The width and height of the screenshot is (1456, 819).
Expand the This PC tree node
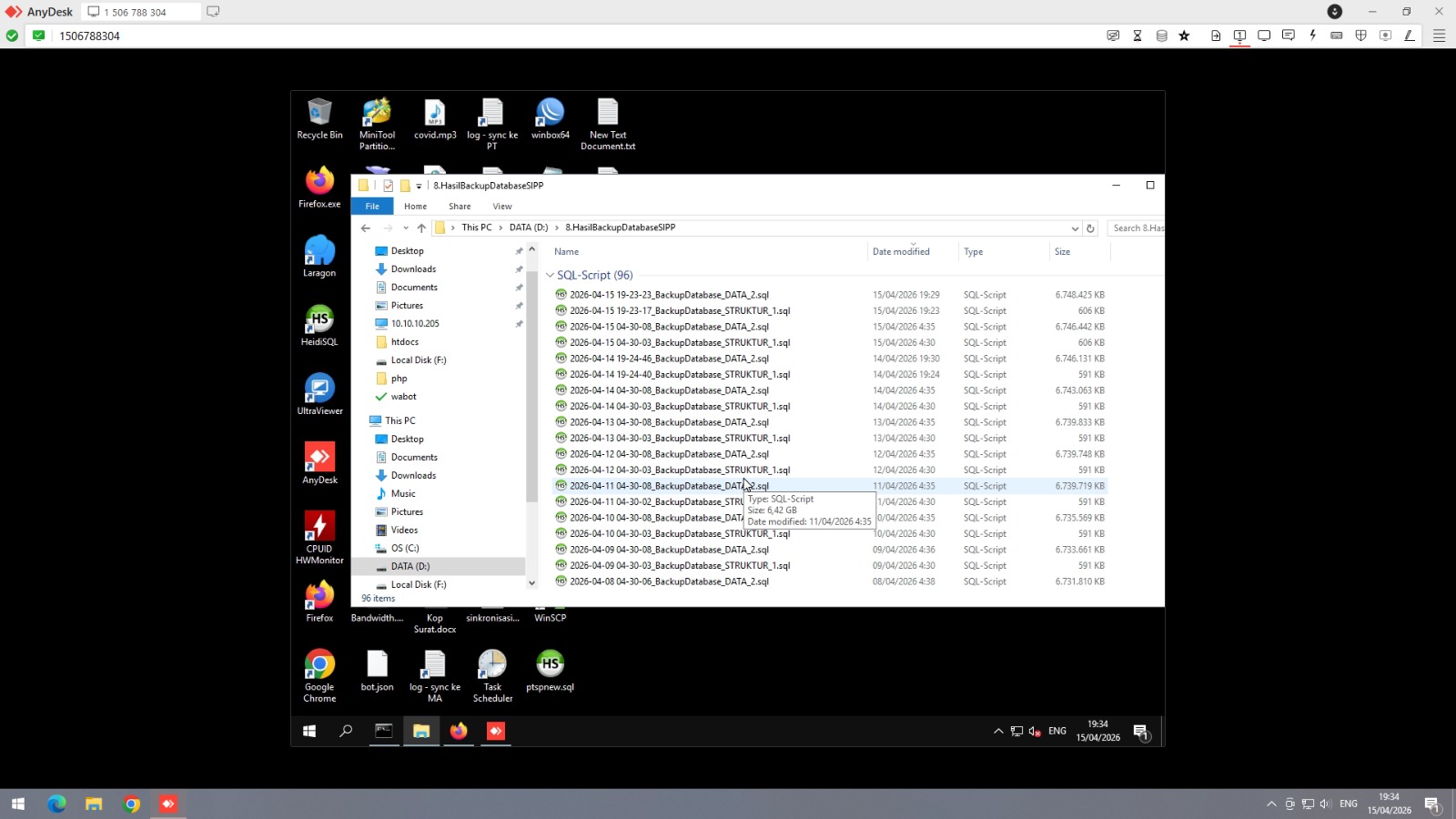click(x=362, y=420)
